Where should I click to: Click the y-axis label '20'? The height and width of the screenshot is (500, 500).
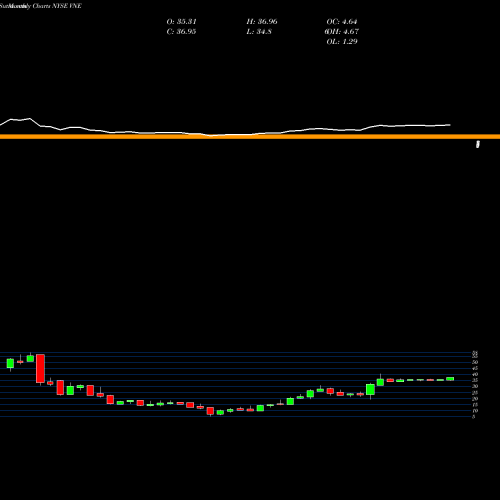(475, 399)
